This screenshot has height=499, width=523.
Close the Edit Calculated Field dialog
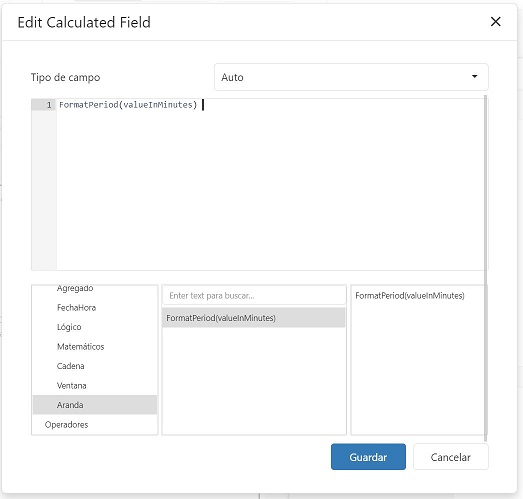pyautogui.click(x=495, y=22)
